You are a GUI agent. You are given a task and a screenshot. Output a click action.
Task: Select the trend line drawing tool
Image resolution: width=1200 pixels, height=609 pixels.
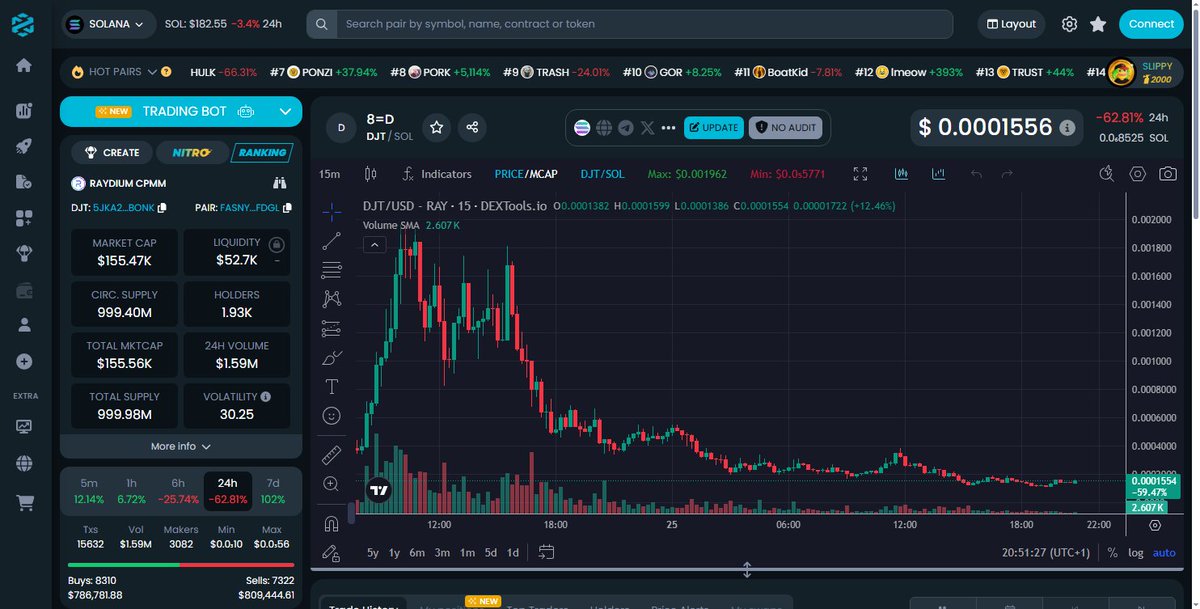(331, 240)
